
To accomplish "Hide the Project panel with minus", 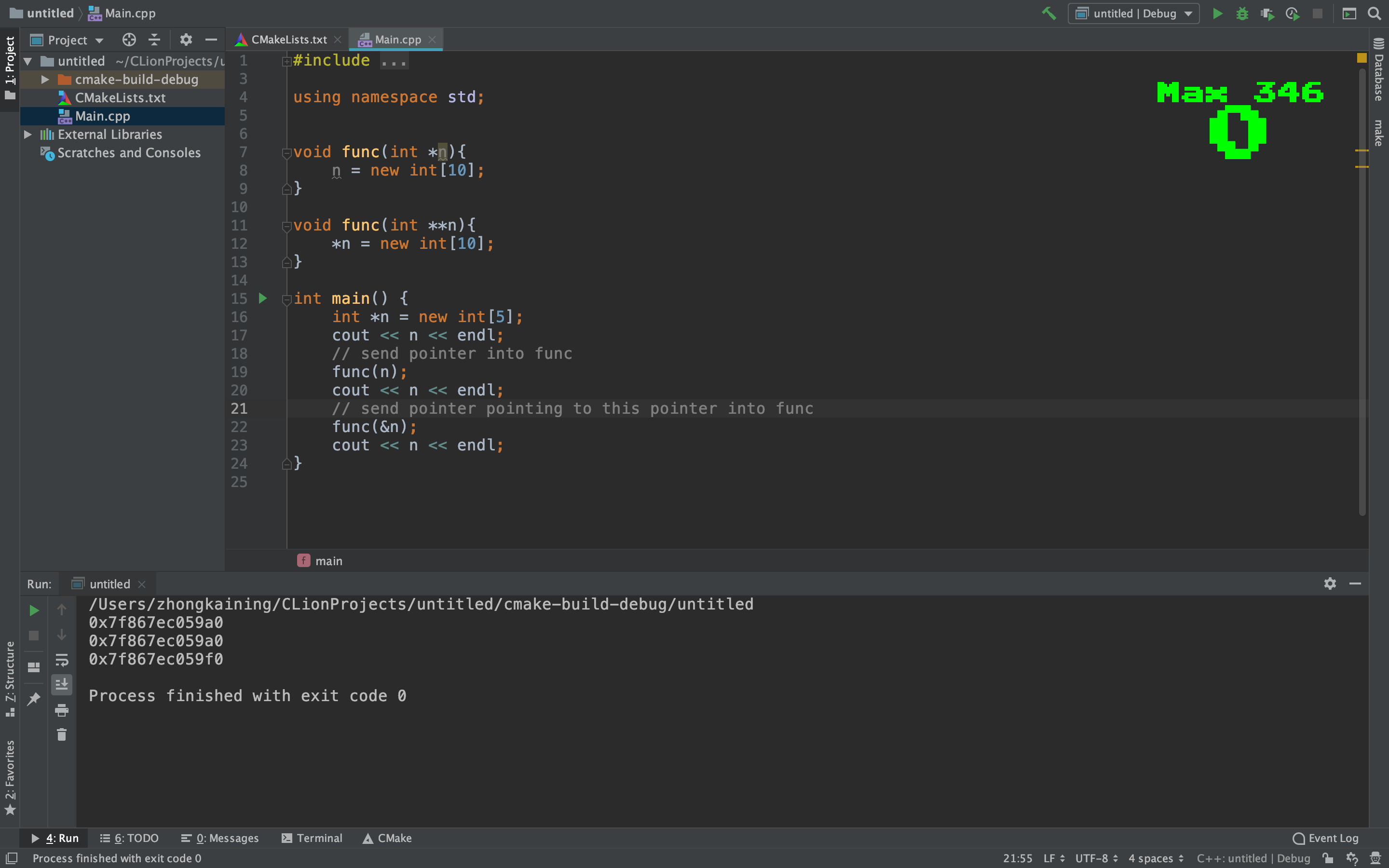I will [211, 40].
